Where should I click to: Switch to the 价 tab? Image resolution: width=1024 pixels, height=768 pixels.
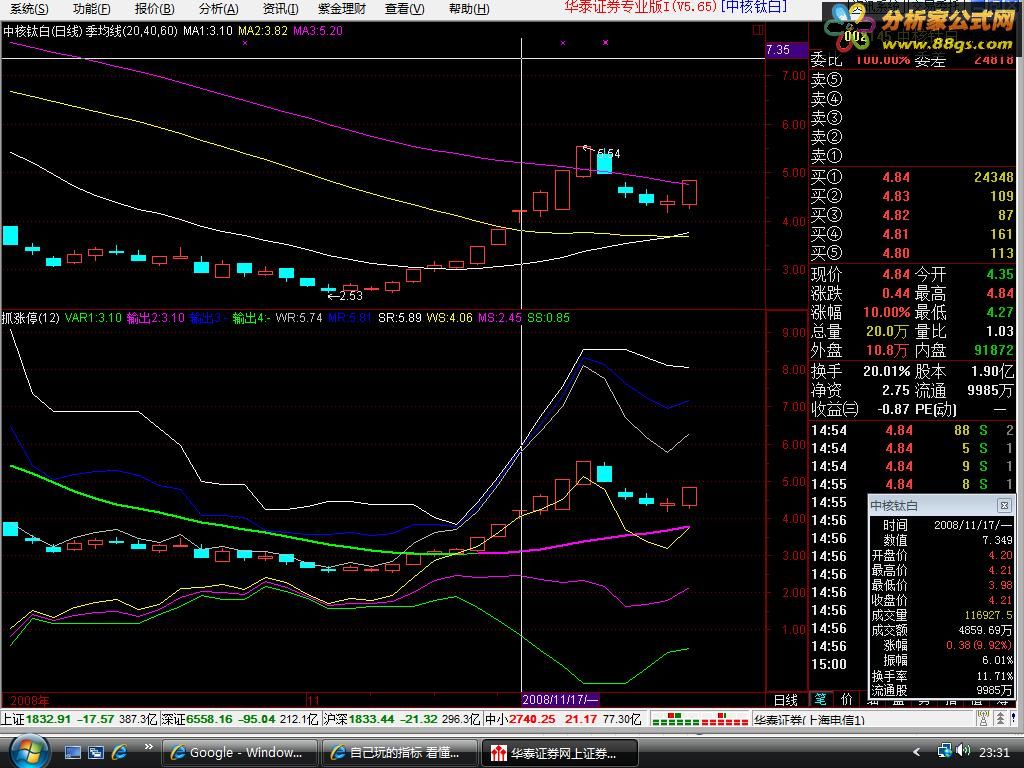click(x=846, y=699)
